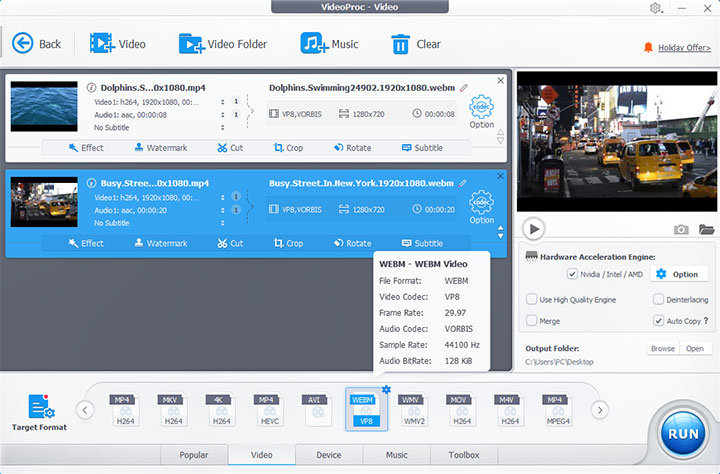Enable Deinterlacing checkbox

pyautogui.click(x=658, y=299)
